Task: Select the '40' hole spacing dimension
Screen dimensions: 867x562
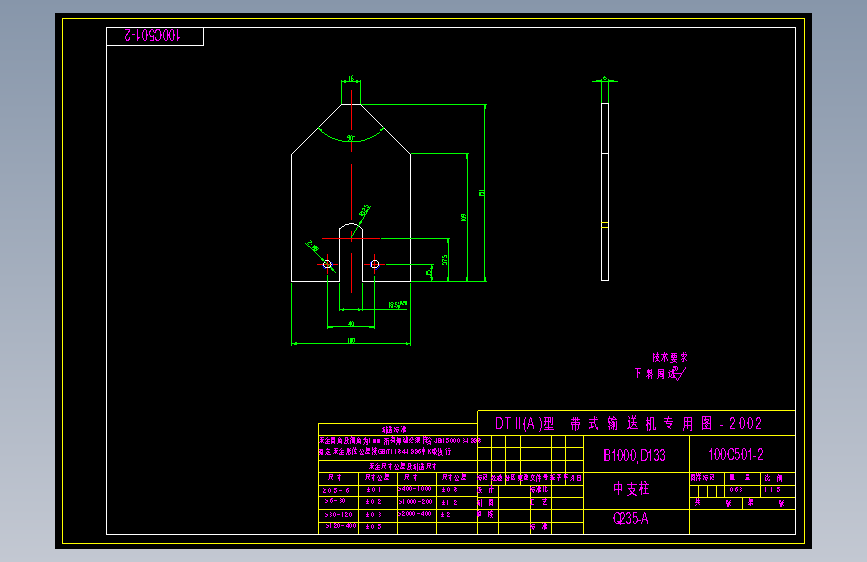Action: (x=351, y=324)
